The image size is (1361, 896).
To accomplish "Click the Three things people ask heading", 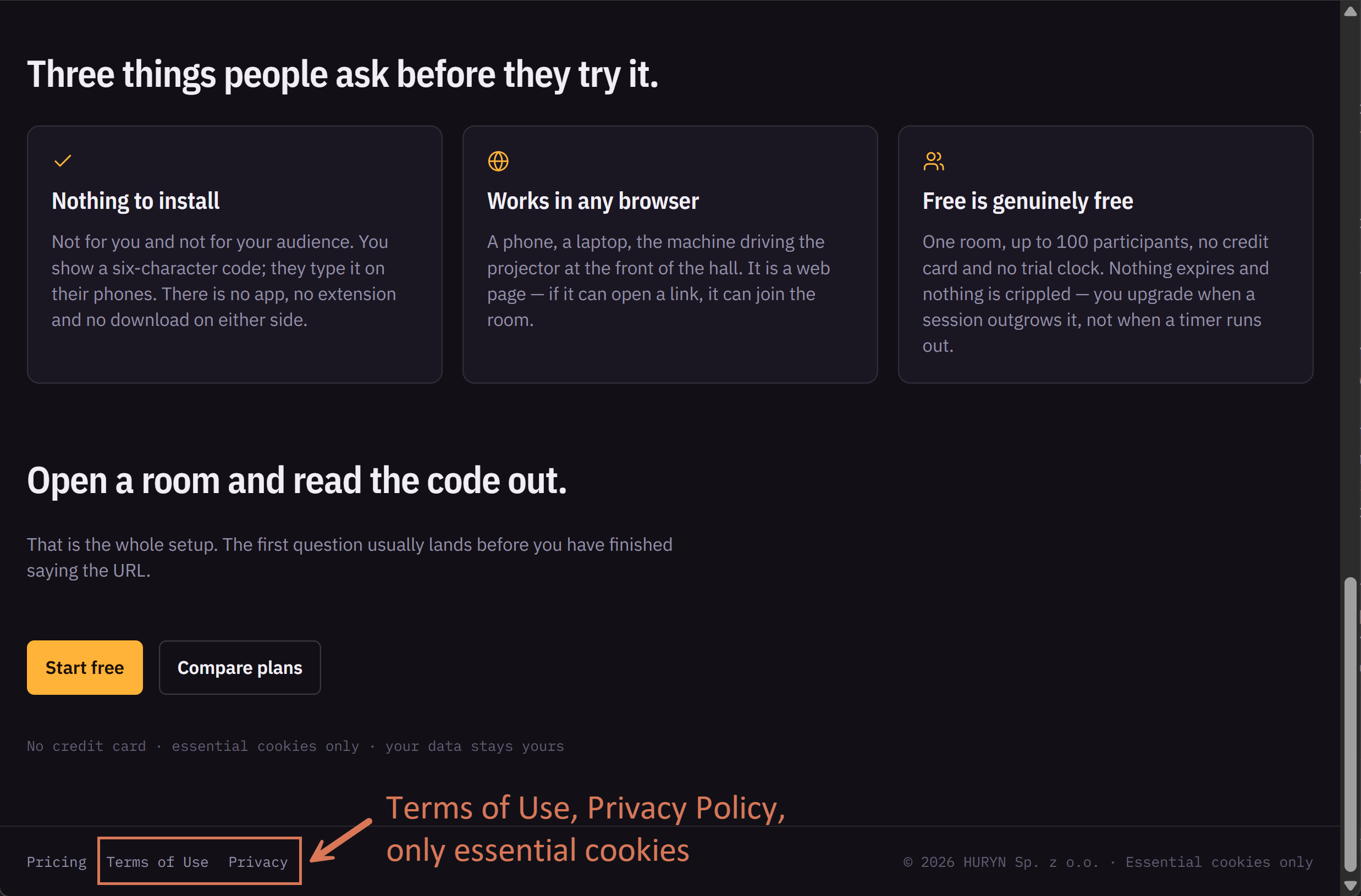I will point(343,74).
